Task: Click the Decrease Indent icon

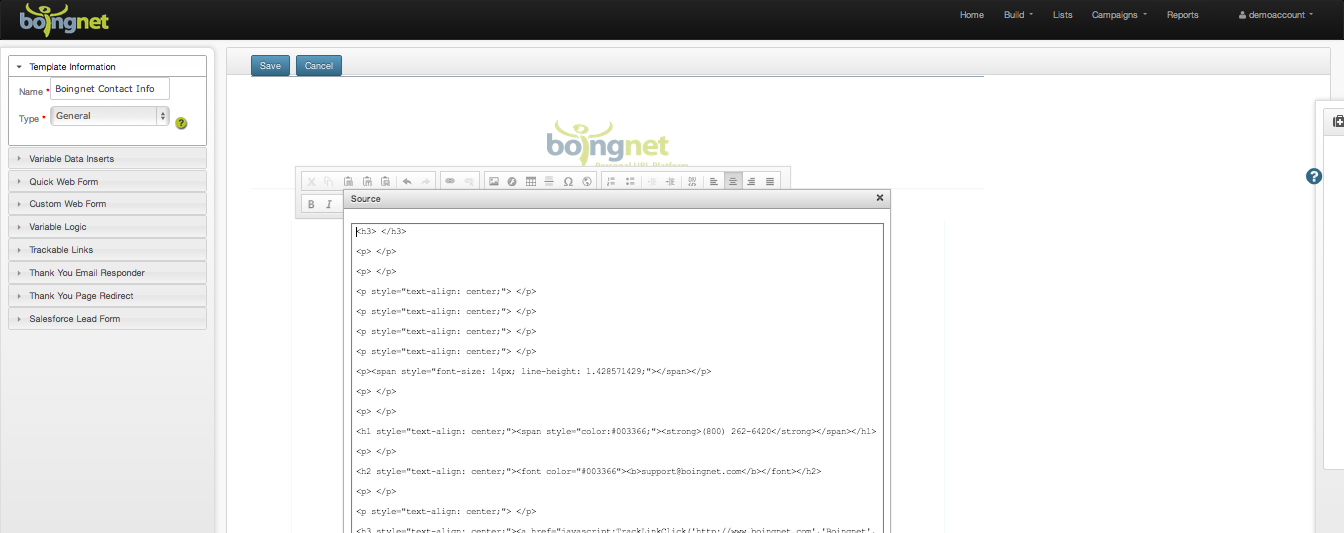Action: 652,181
